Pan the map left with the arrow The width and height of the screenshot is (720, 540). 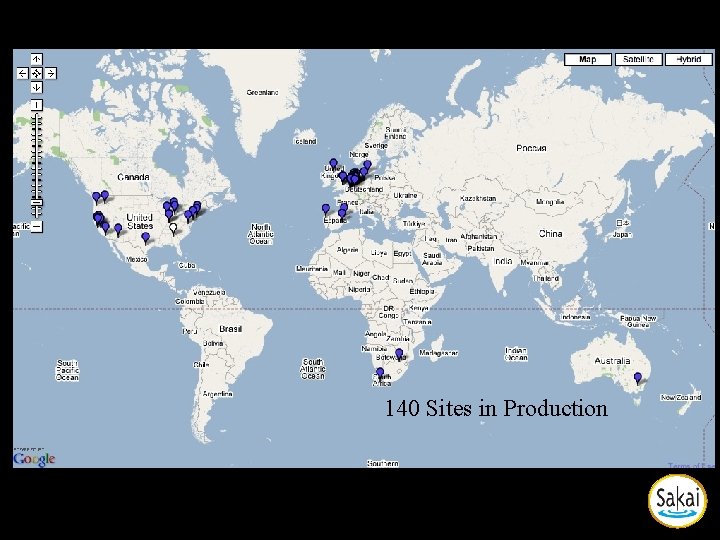[x=22, y=73]
